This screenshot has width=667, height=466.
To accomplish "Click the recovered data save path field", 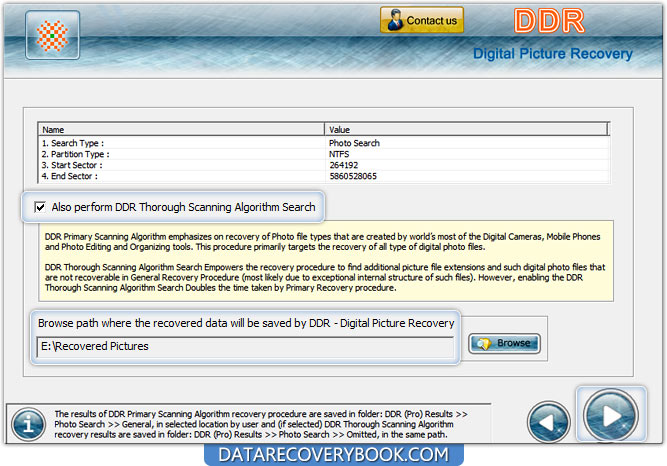I will click(x=245, y=347).
